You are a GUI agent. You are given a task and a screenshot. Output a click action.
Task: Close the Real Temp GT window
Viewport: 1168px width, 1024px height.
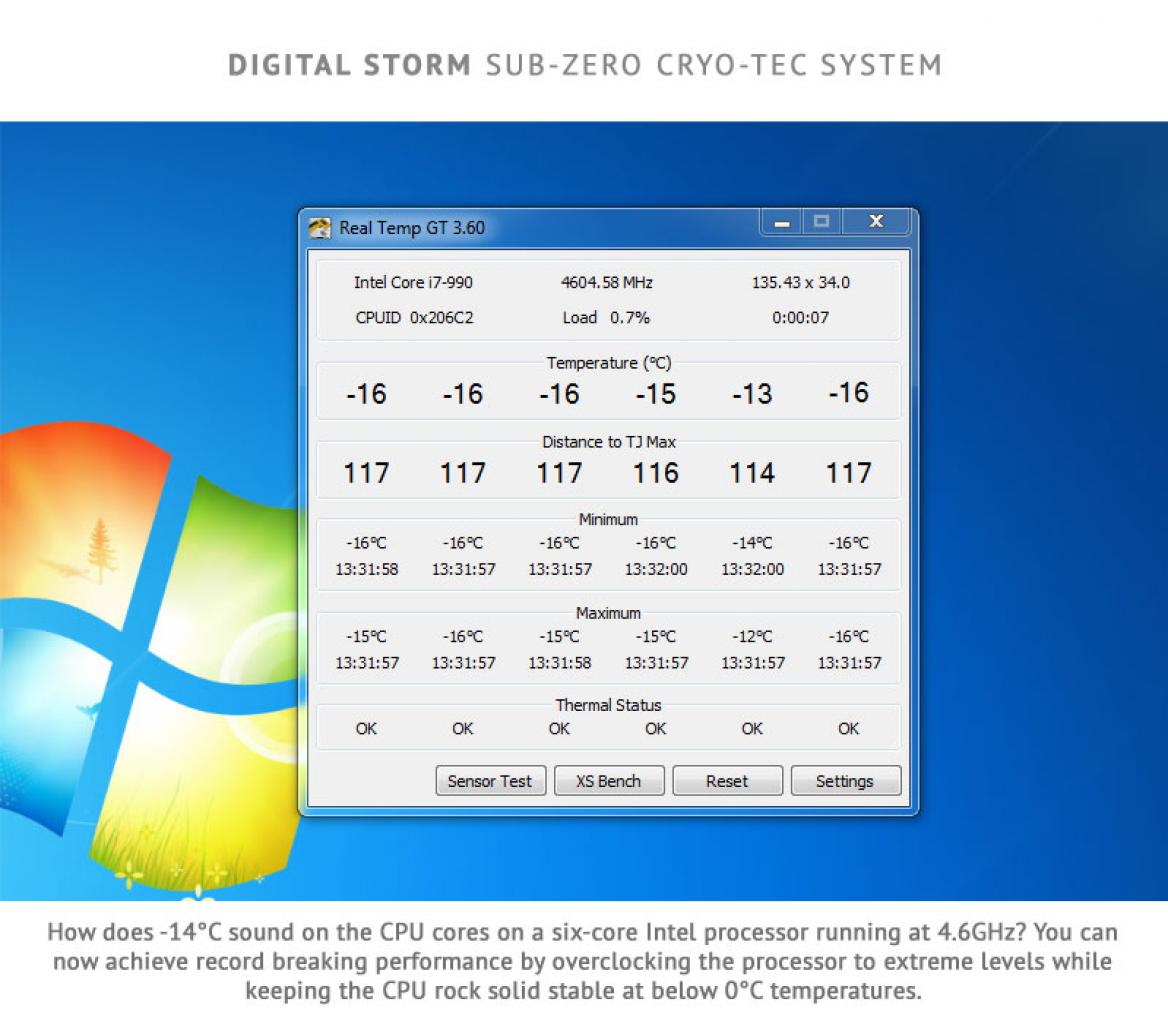point(876,222)
